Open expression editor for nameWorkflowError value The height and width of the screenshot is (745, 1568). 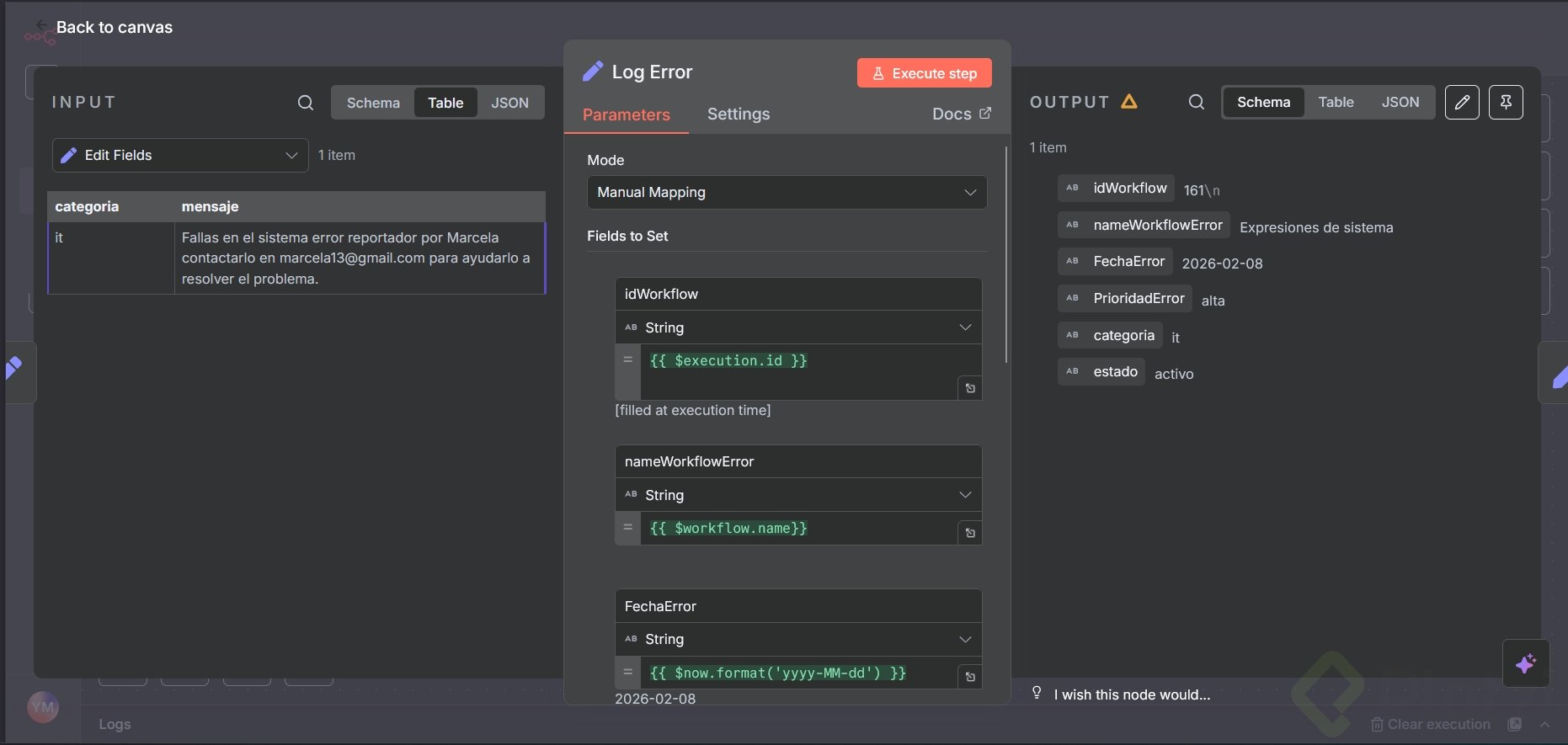pyautogui.click(x=970, y=533)
